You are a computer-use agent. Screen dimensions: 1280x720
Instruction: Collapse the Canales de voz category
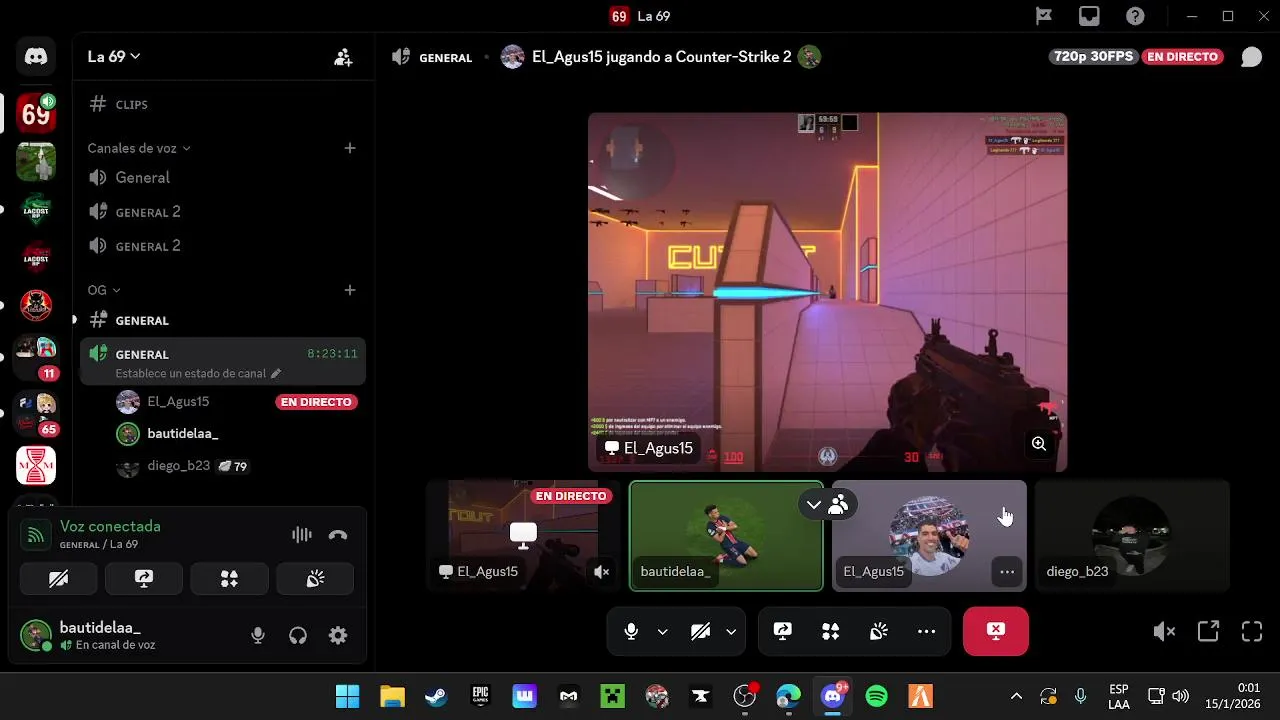point(138,148)
